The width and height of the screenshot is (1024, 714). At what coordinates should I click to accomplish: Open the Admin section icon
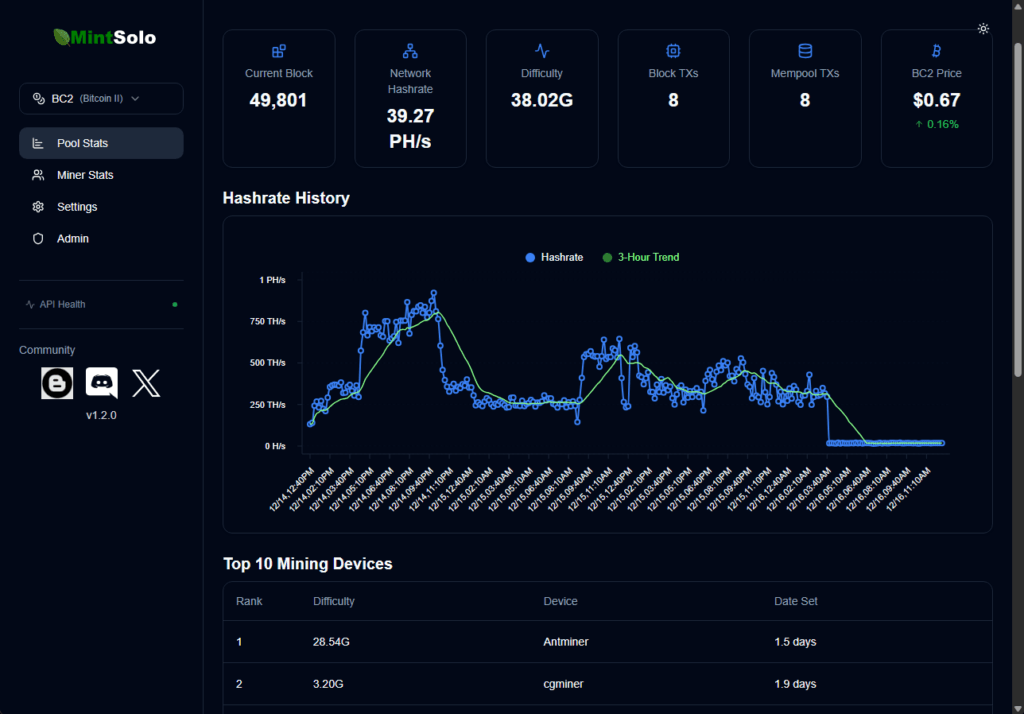(38, 238)
